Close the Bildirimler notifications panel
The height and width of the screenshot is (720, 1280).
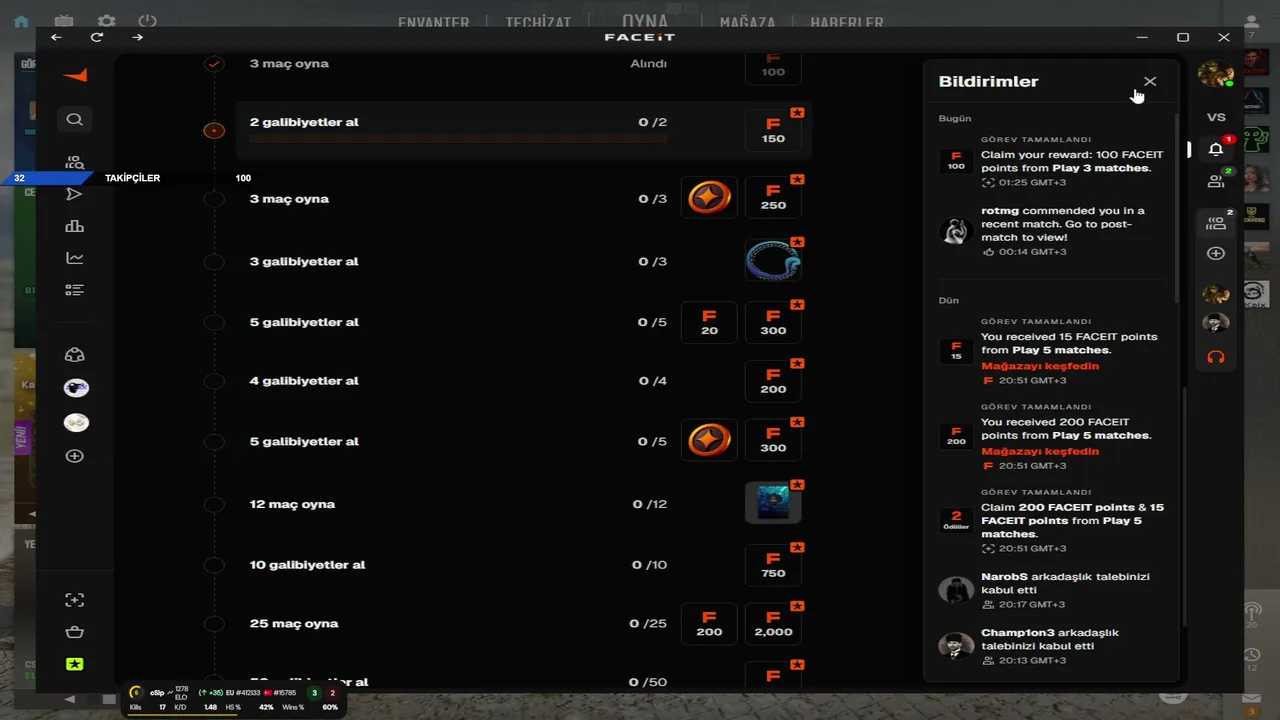[x=1150, y=82]
